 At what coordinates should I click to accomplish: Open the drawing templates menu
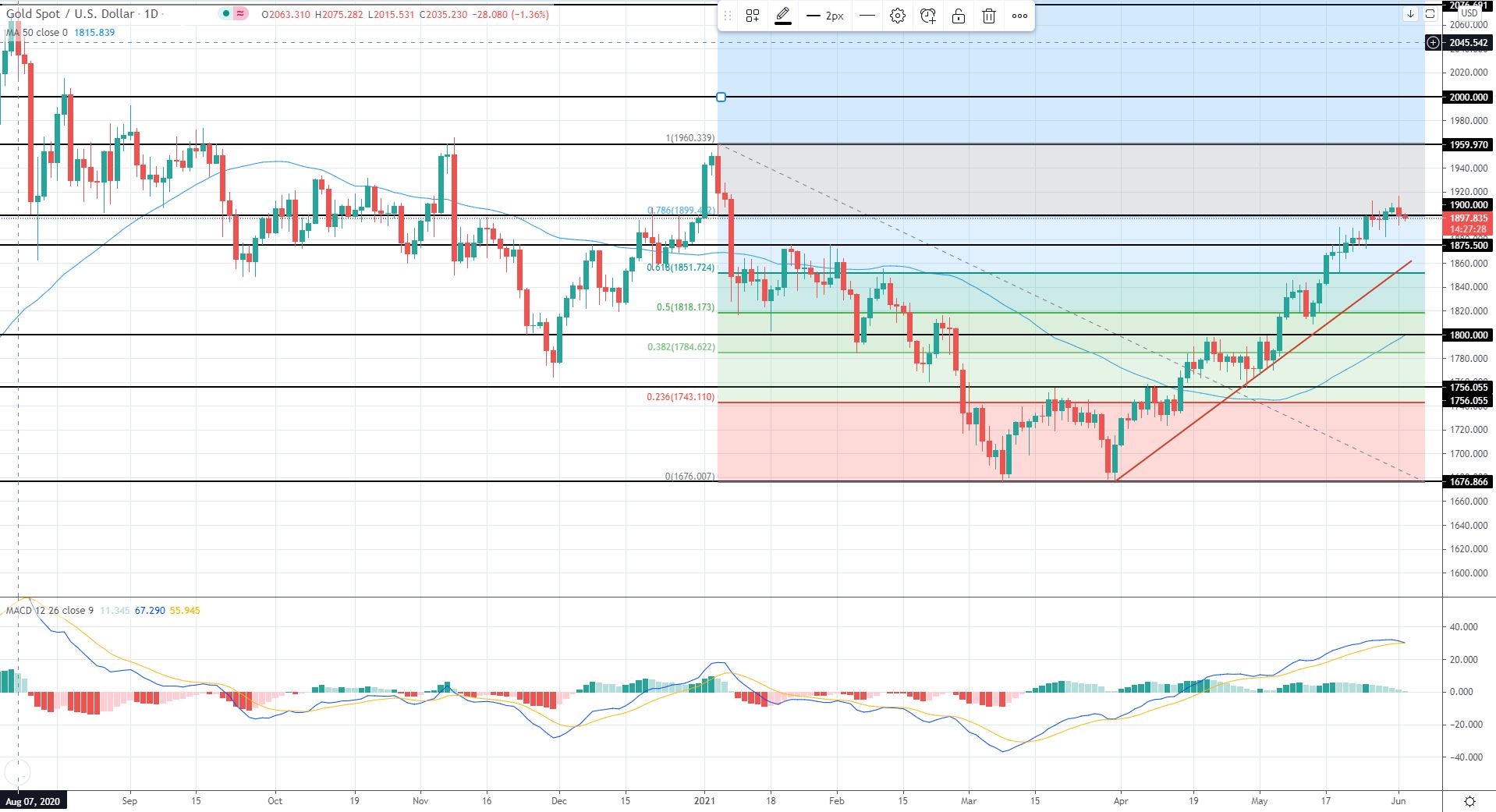753,16
